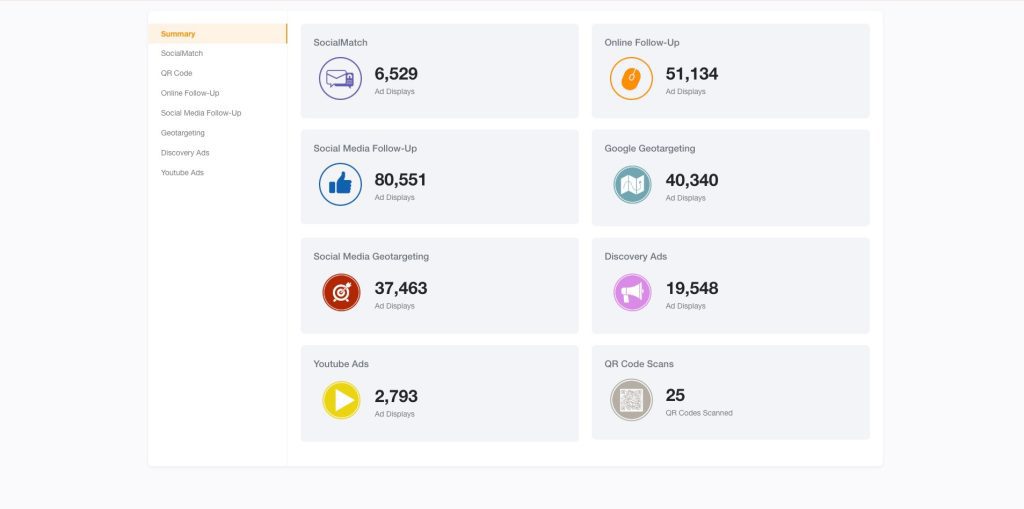The image size is (1024, 509).
Task: Click the Social Media Geotargeting card heading
Action: 371,257
